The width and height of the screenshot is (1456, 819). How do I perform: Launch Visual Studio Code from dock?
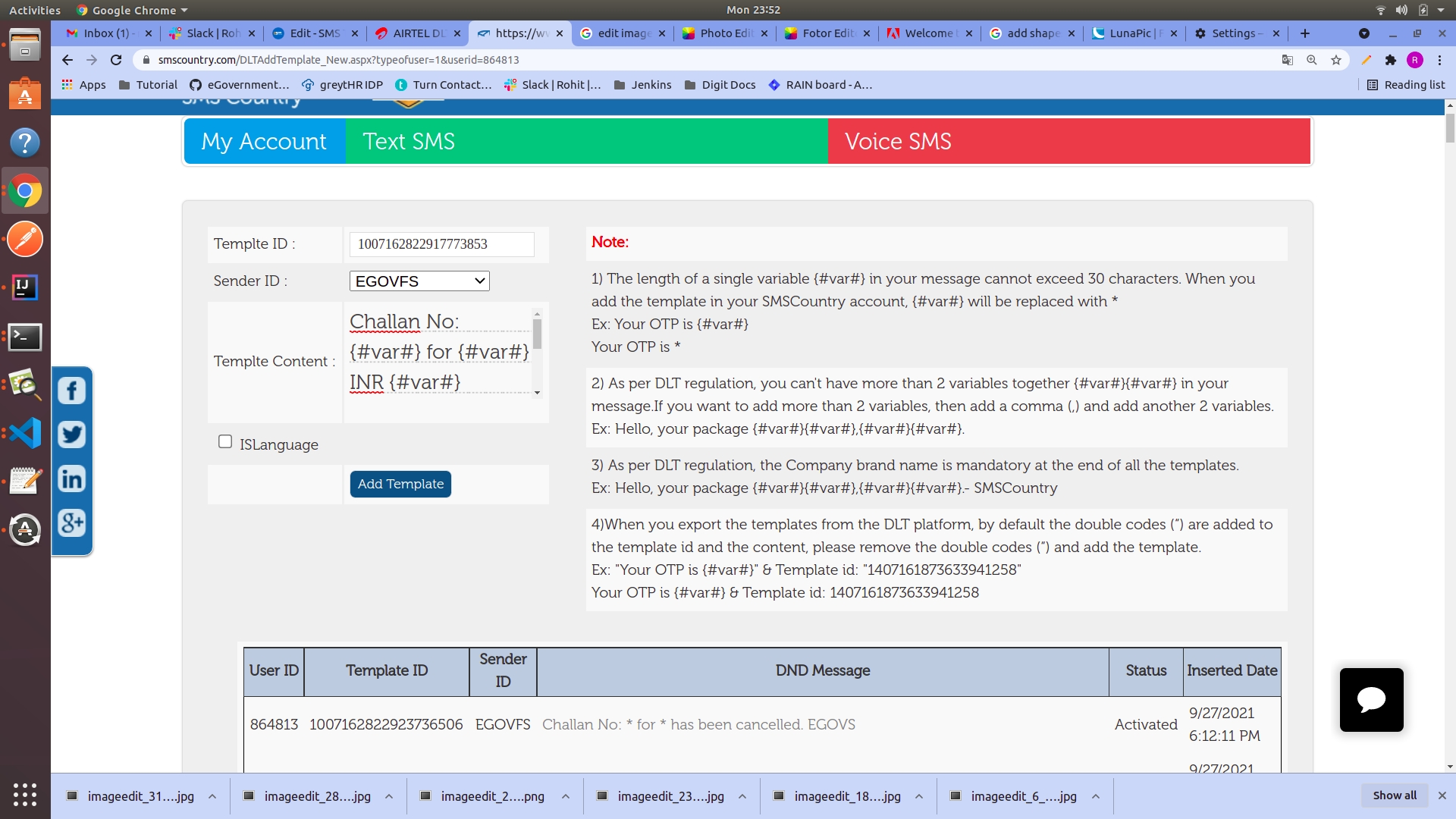(25, 433)
